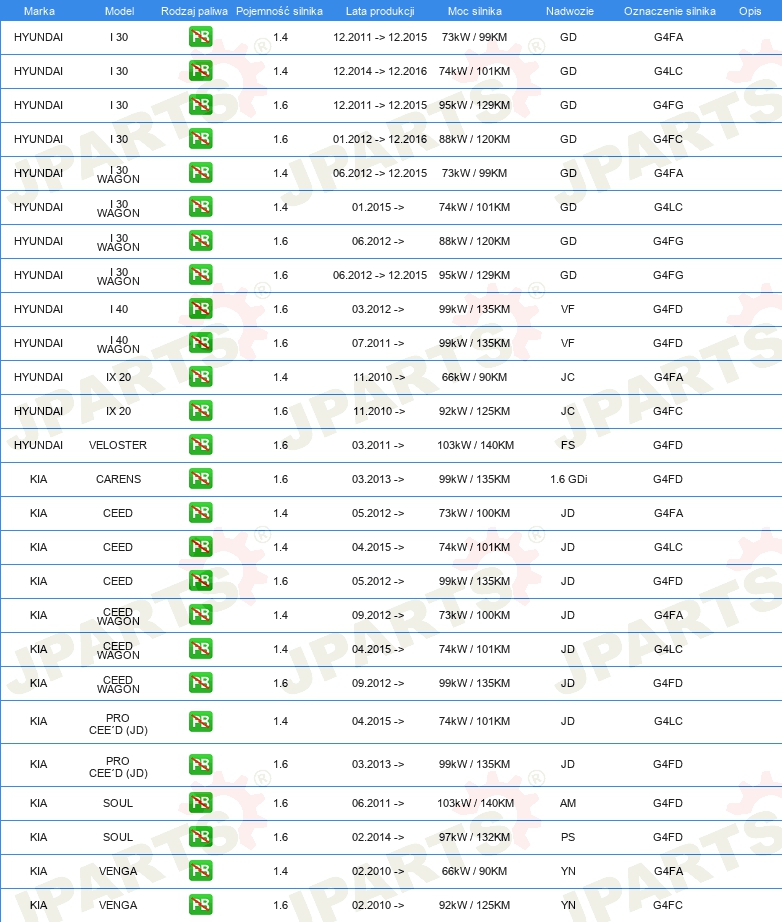782x922 pixels.
Task: Click the Oznaczenie silnika column header
Action: [x=670, y=11]
